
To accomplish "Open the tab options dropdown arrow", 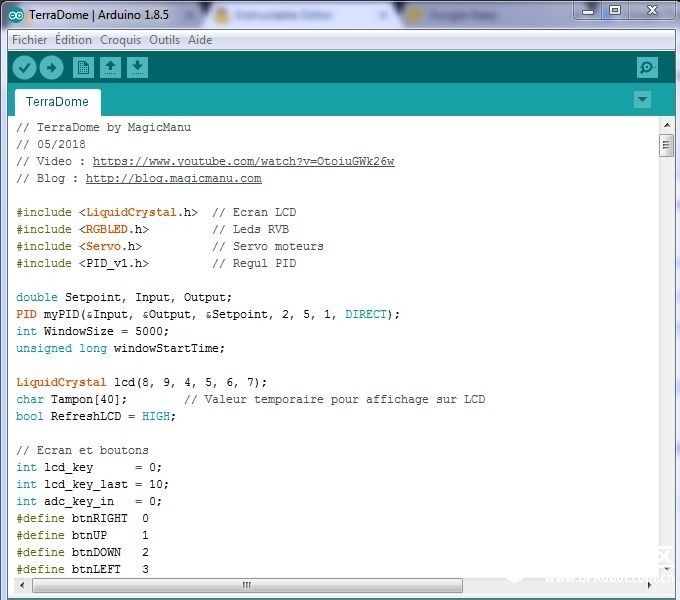I will tap(642, 100).
